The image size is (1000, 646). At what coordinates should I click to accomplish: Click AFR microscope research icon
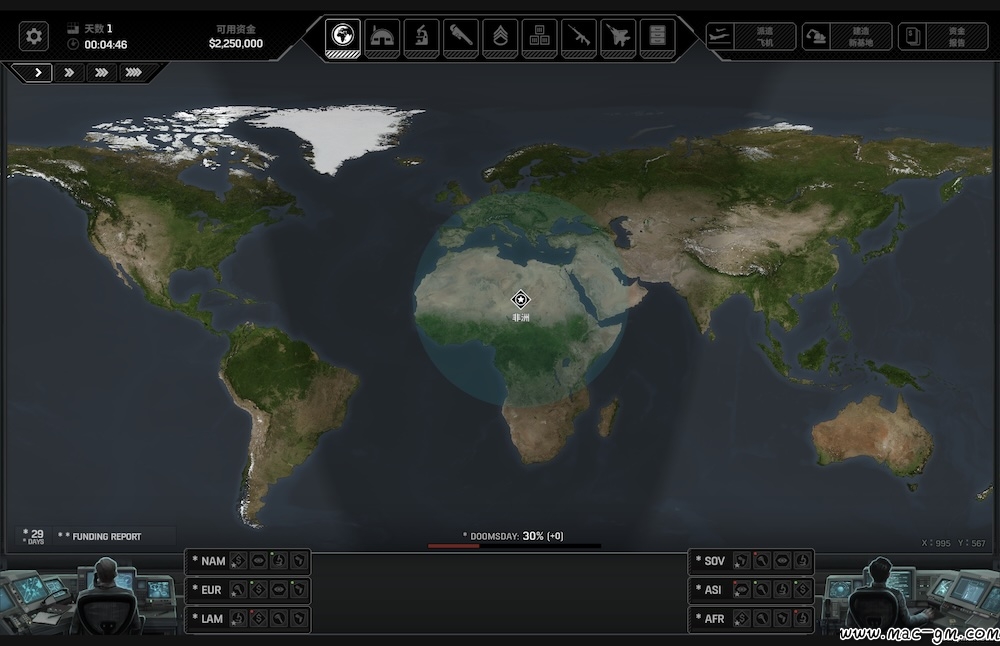coord(802,618)
